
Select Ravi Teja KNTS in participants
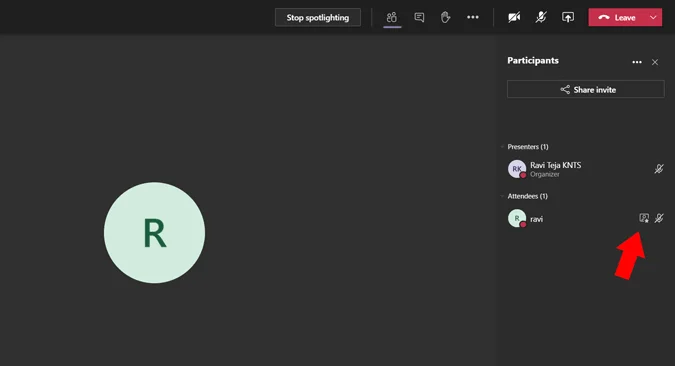coord(585,169)
